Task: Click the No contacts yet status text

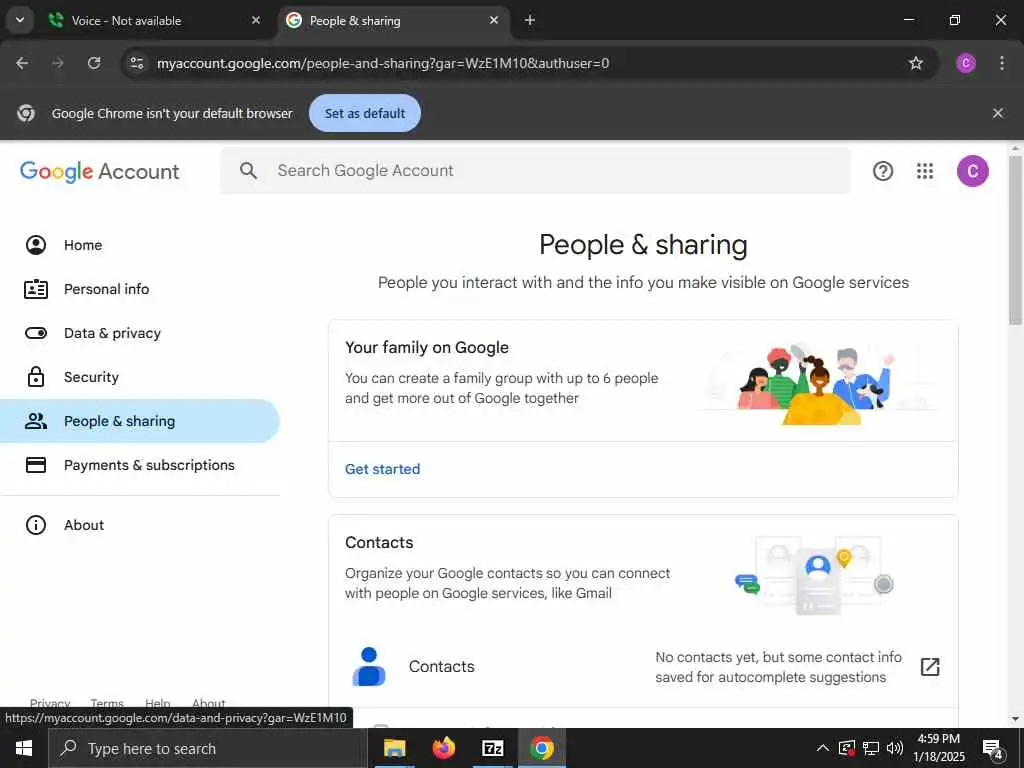Action: point(778,667)
